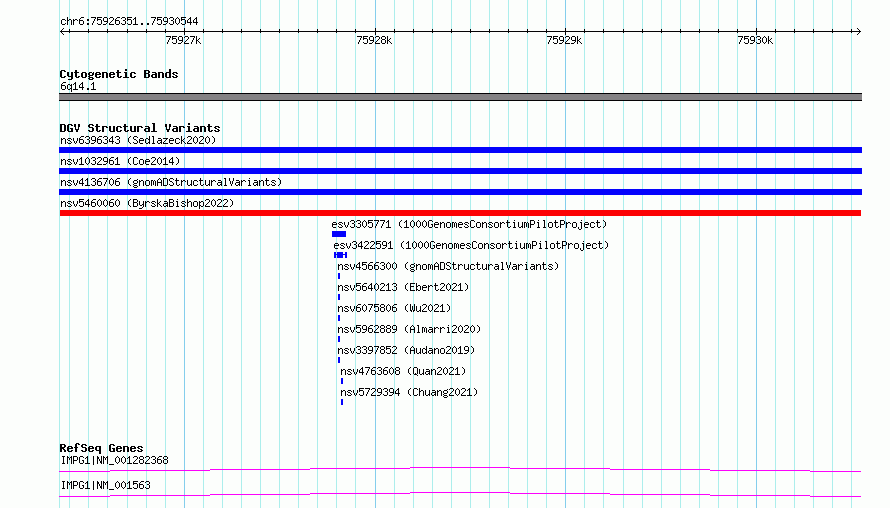Screen dimensions: 890x508
Task: Click the nsv3397852 (Audano2019) label
Action: [406, 350]
